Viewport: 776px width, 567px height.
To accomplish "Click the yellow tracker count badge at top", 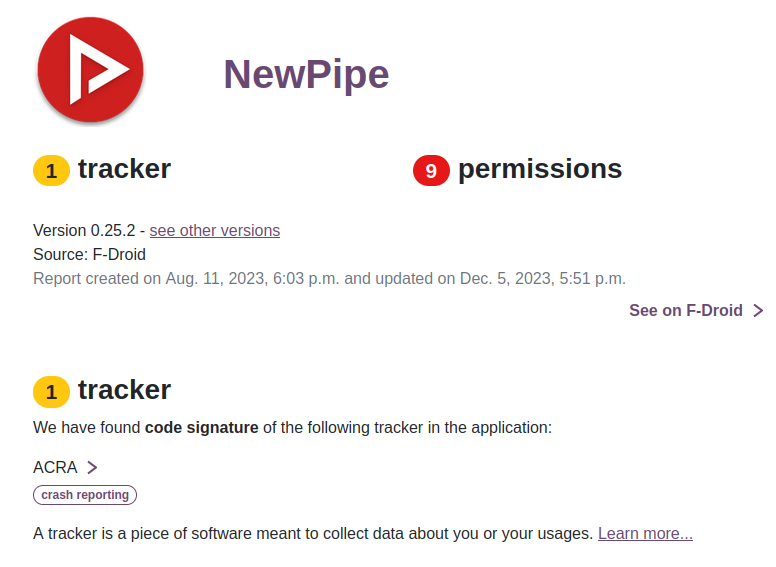I will [x=51, y=171].
